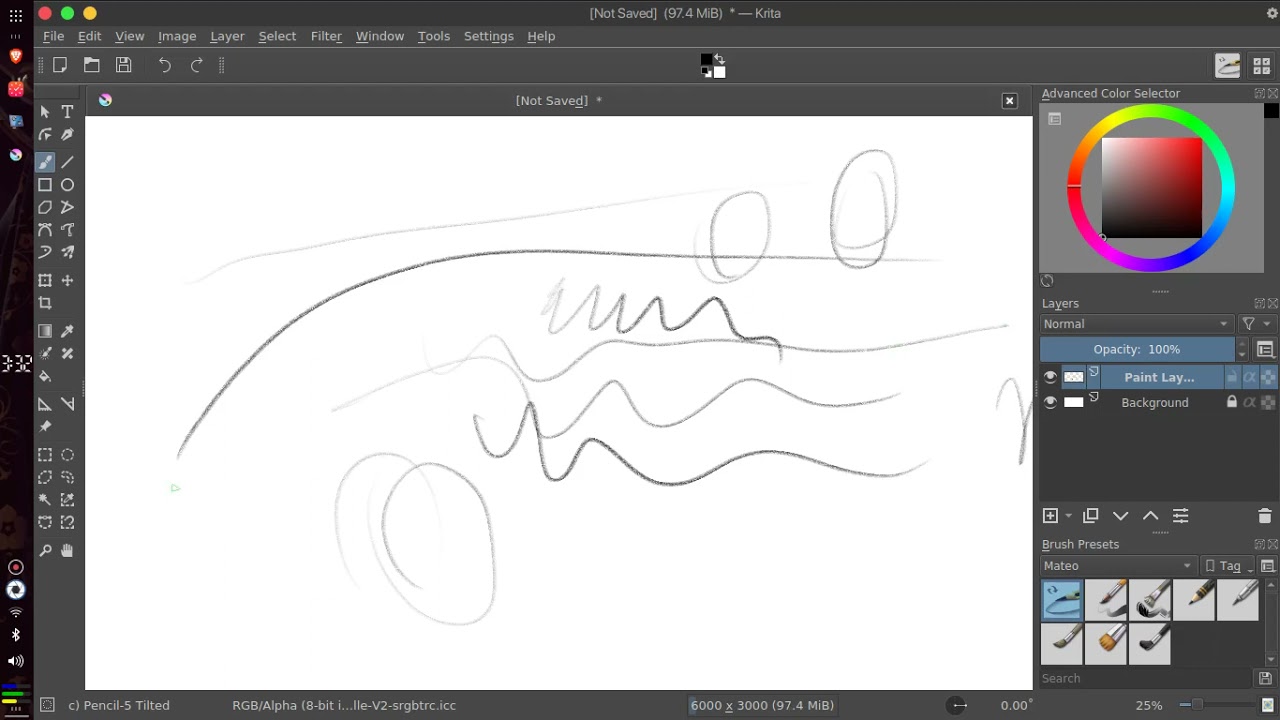
Task: Toggle the Background layer lock
Action: (1232, 402)
